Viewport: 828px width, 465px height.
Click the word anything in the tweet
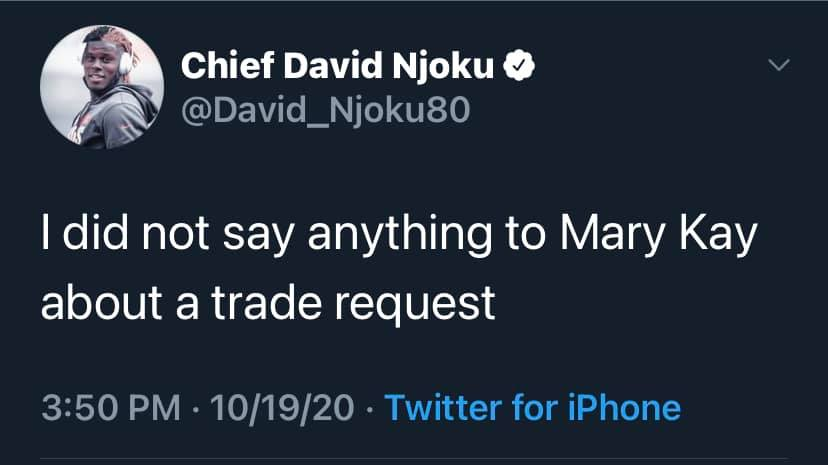(400, 234)
